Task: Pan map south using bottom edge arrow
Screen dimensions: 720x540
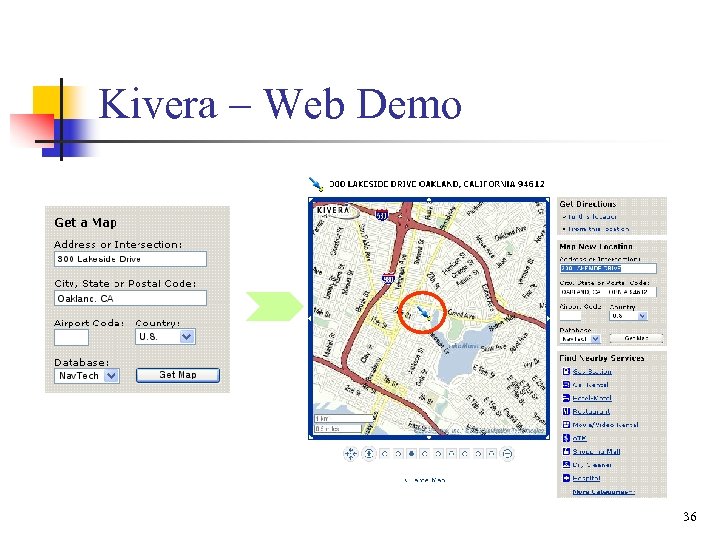Action: click(x=429, y=438)
